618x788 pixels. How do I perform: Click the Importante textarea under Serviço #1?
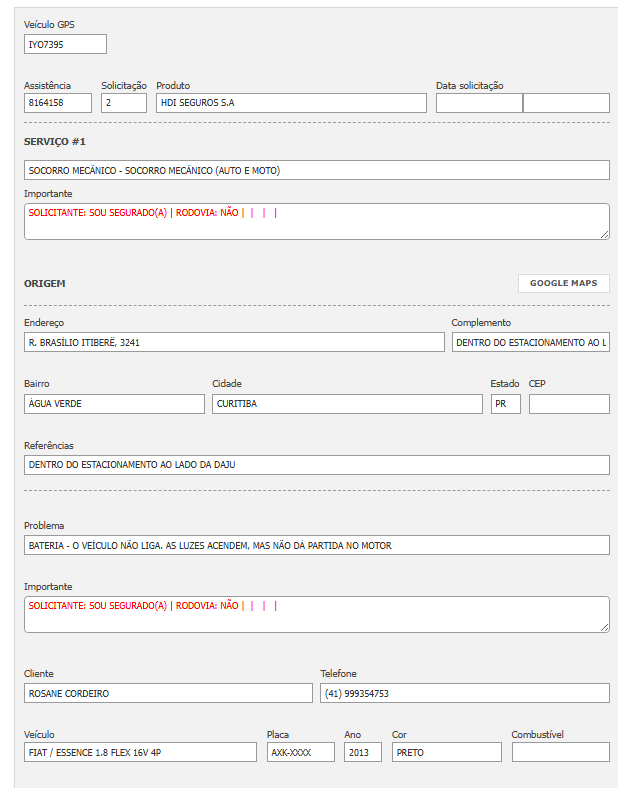316,221
